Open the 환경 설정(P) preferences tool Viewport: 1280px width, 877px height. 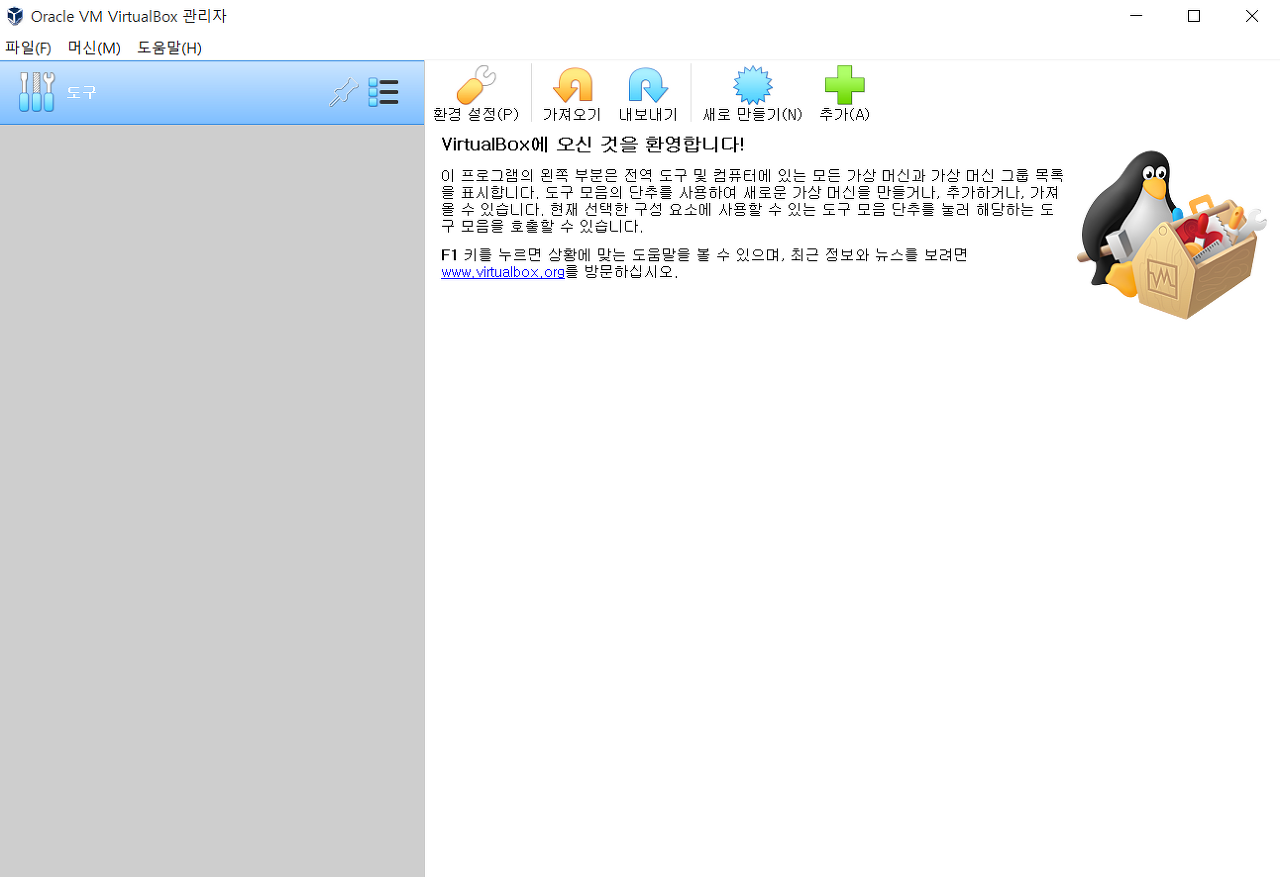476,94
